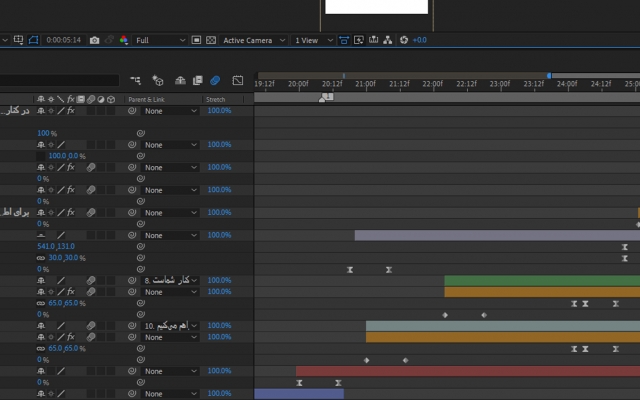This screenshot has width=640, height=400.
Task: Open parent dropdown of the red bar layer
Action: (x=170, y=371)
